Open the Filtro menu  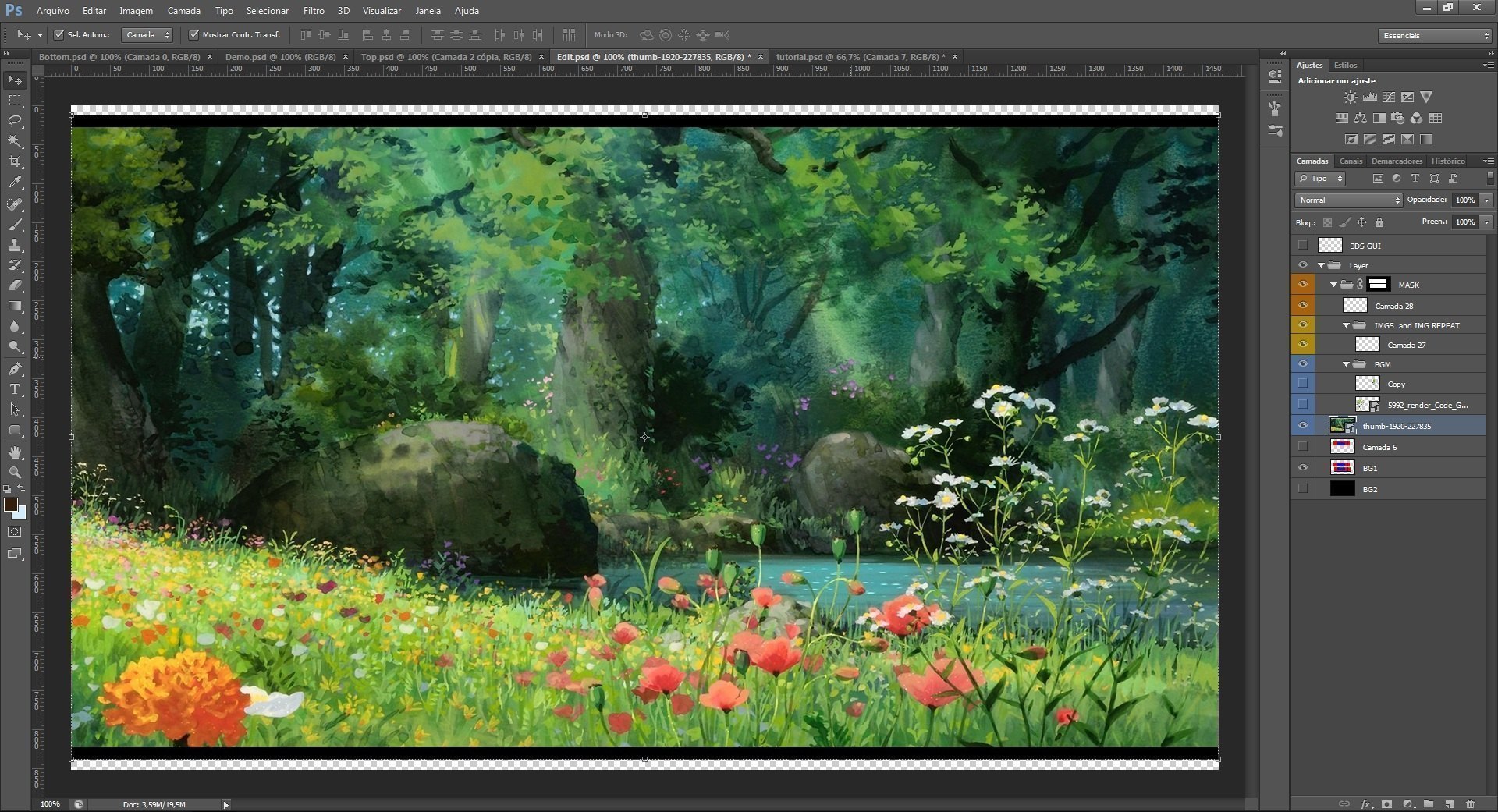314,11
